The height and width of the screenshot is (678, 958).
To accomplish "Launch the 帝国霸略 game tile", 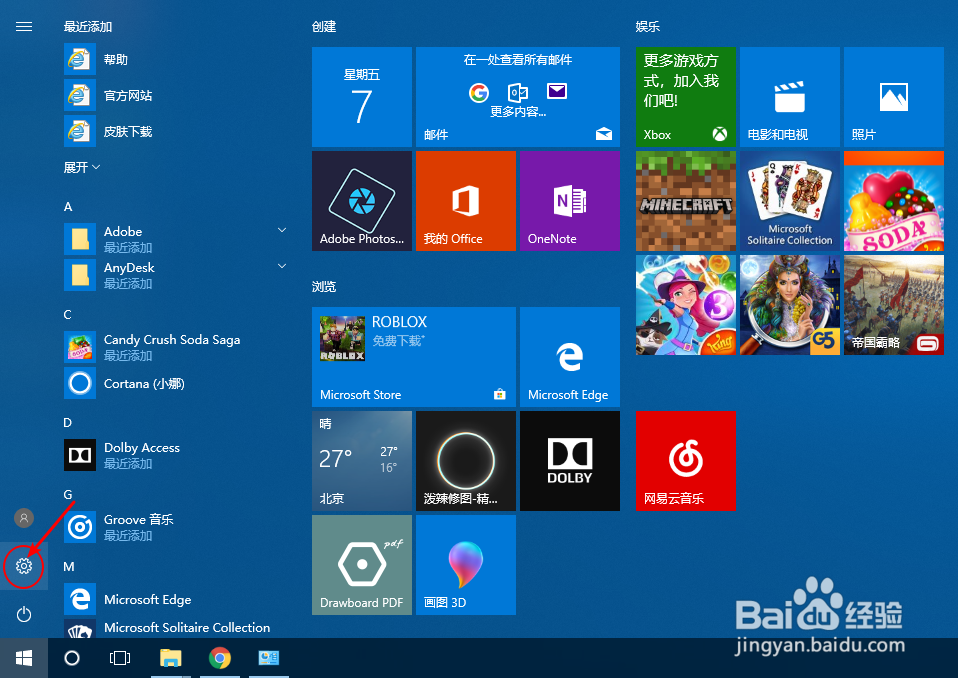I will 894,305.
